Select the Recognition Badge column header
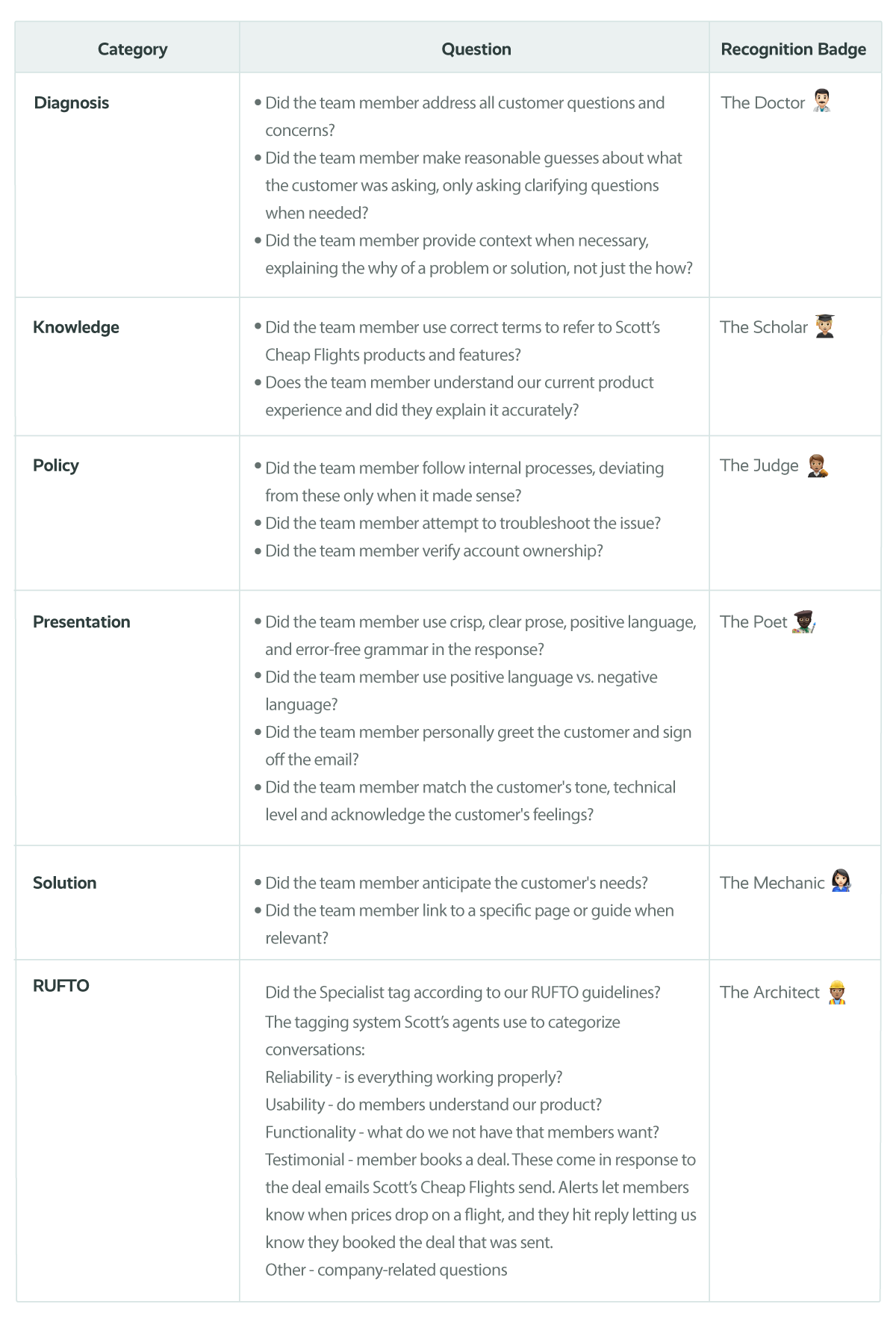896x1319 pixels. (793, 49)
